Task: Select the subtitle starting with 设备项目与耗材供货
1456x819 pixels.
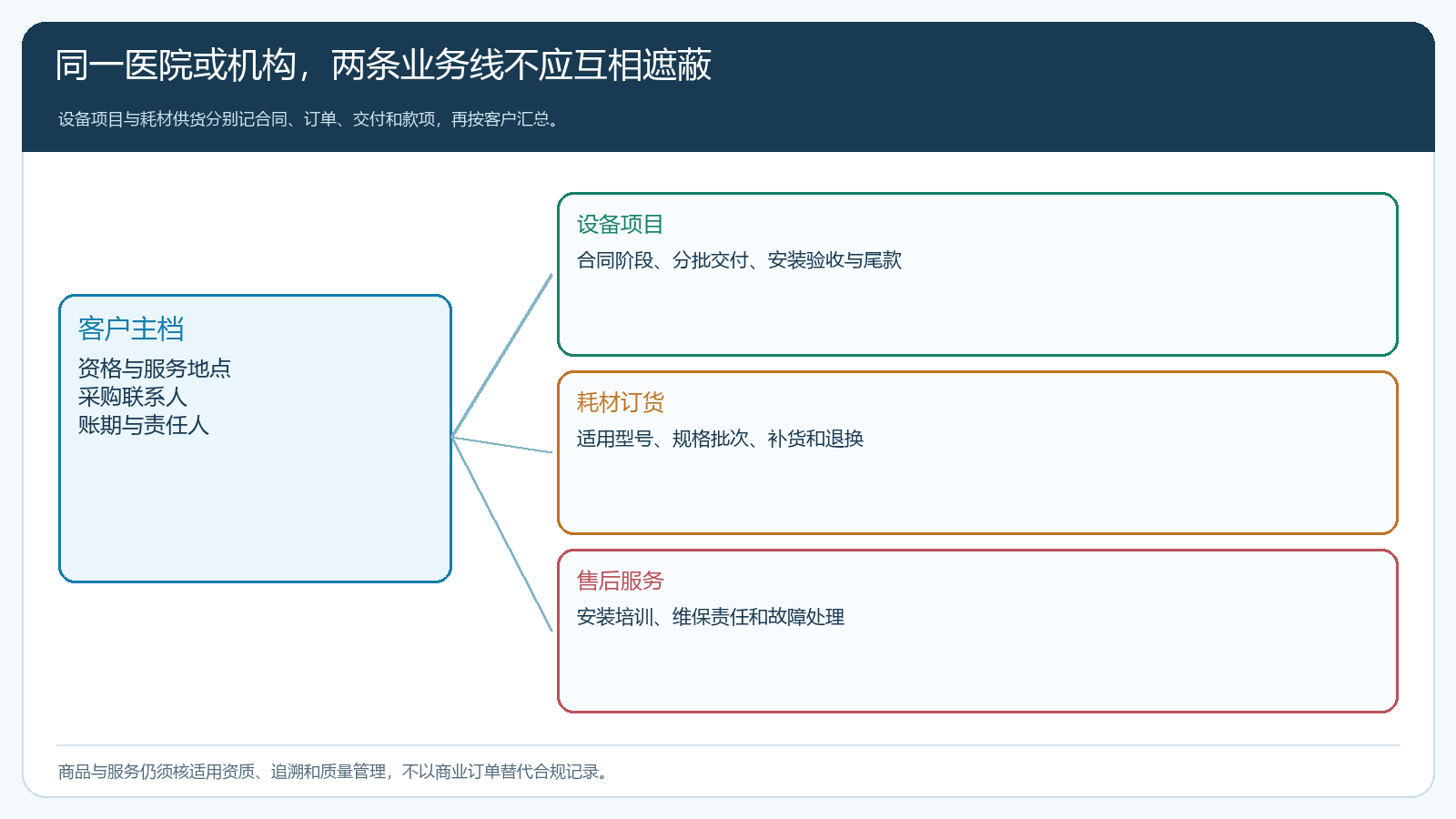Action: pos(310,119)
